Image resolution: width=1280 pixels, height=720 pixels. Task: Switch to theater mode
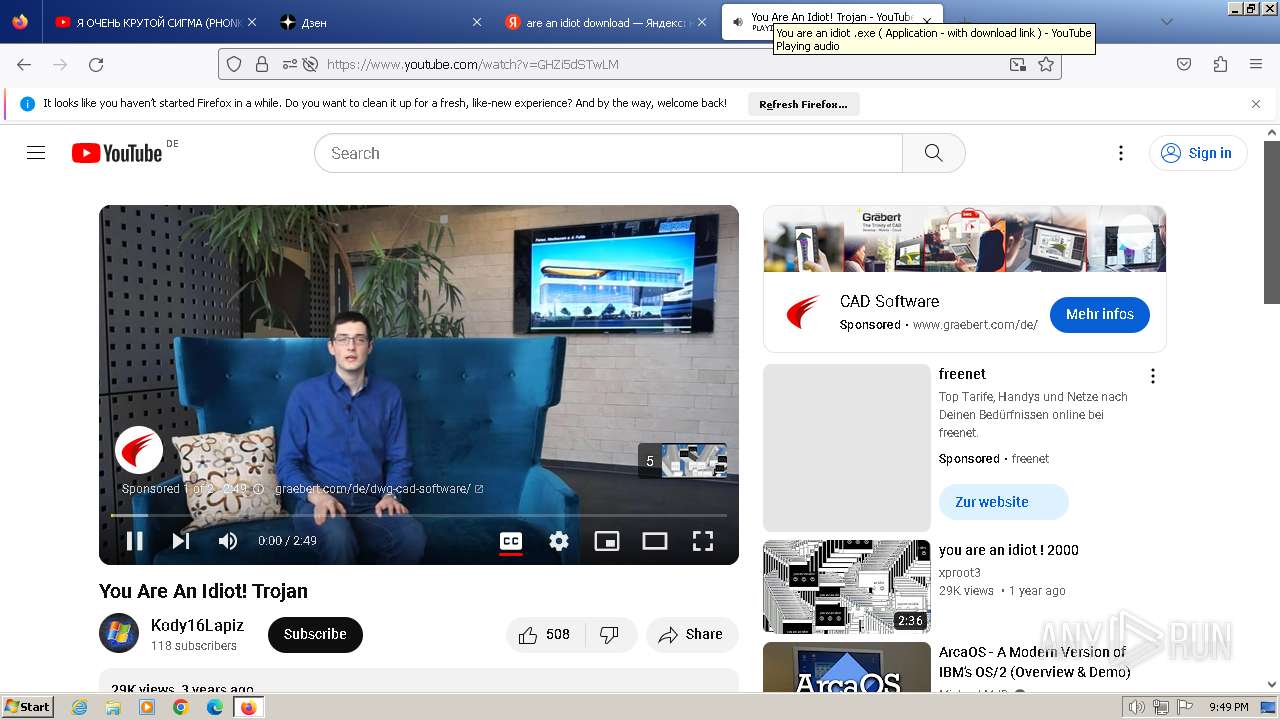tap(655, 541)
